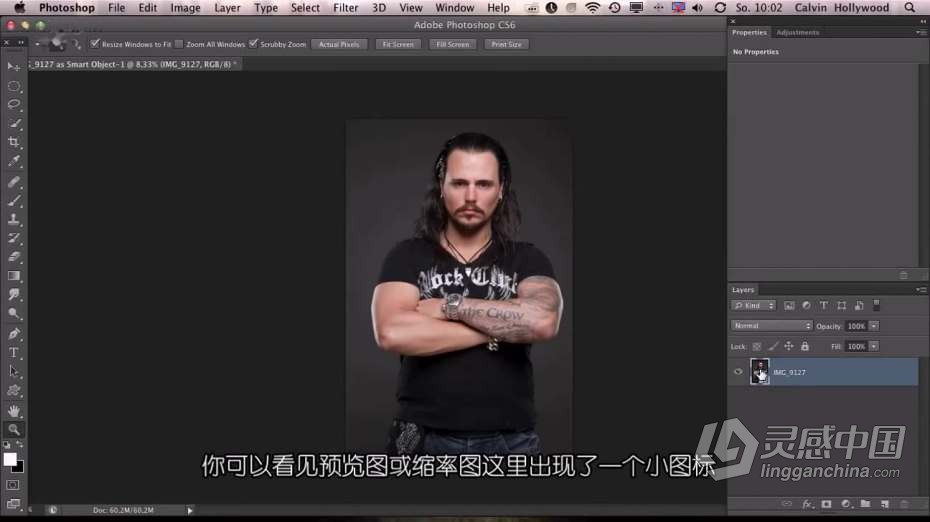Viewport: 930px width, 522px height.
Task: Select the Clone Stamp tool
Action: 14,219
